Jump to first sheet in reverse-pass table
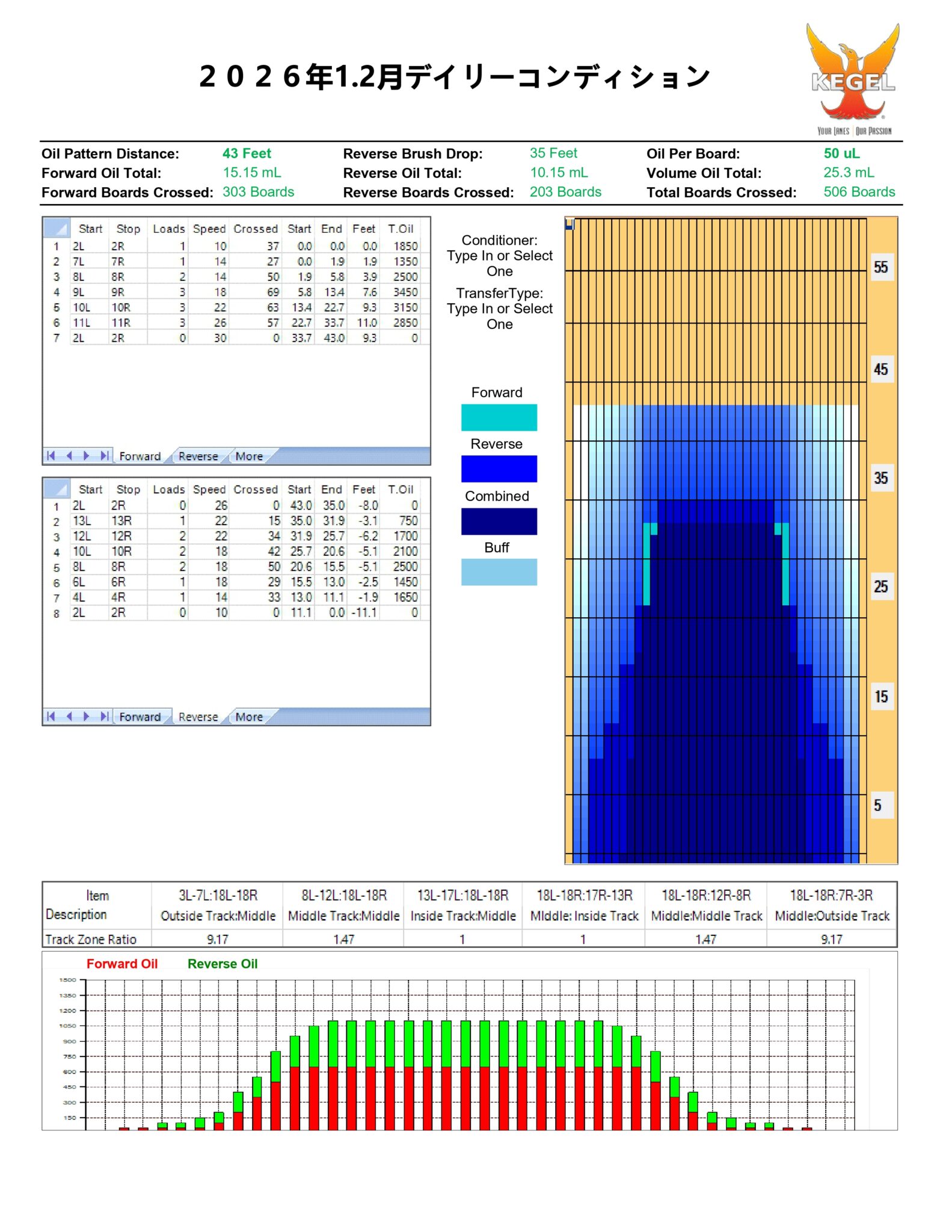Image resolution: width=952 pixels, height=1232 pixels. pyautogui.click(x=51, y=716)
